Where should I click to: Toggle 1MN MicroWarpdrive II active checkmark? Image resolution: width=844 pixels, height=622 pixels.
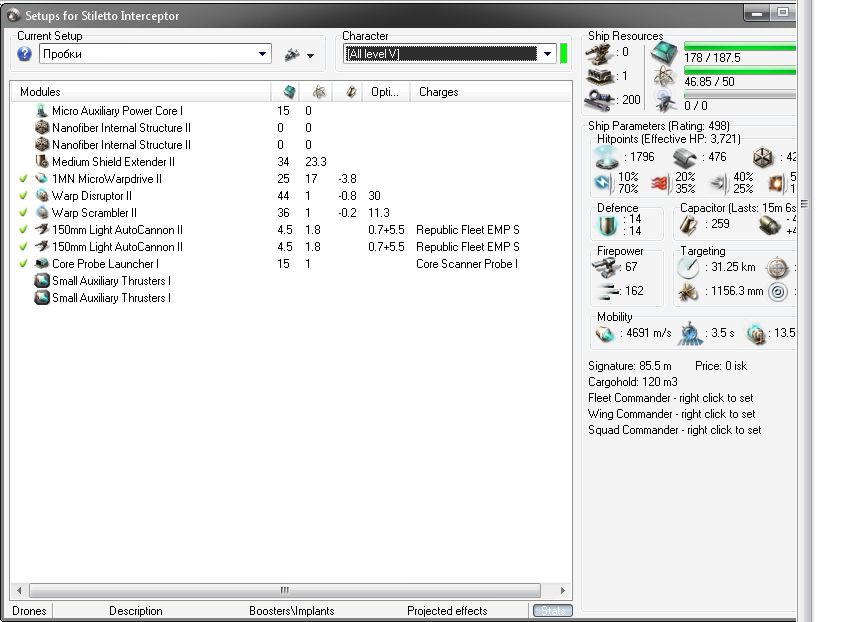pyautogui.click(x=23, y=179)
